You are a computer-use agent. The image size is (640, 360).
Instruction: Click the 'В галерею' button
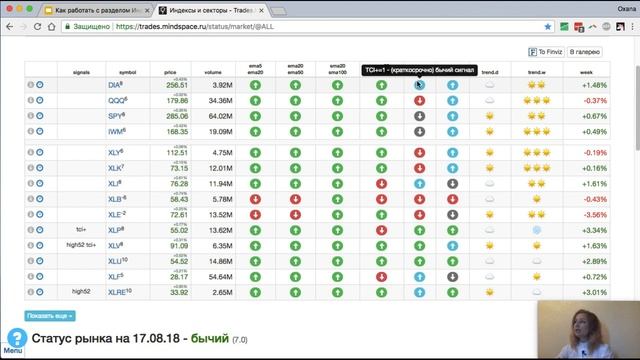click(584, 52)
